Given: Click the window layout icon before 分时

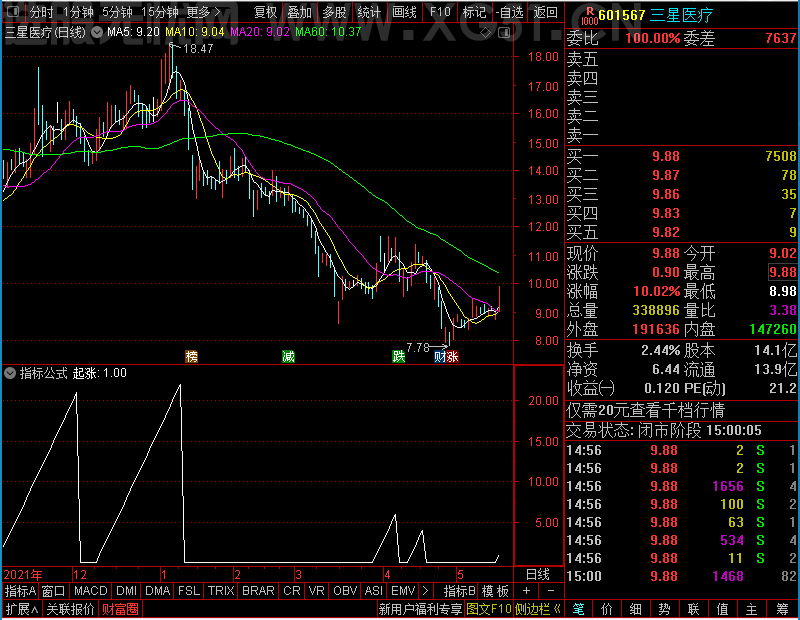Looking at the screenshot, I should click(13, 12).
